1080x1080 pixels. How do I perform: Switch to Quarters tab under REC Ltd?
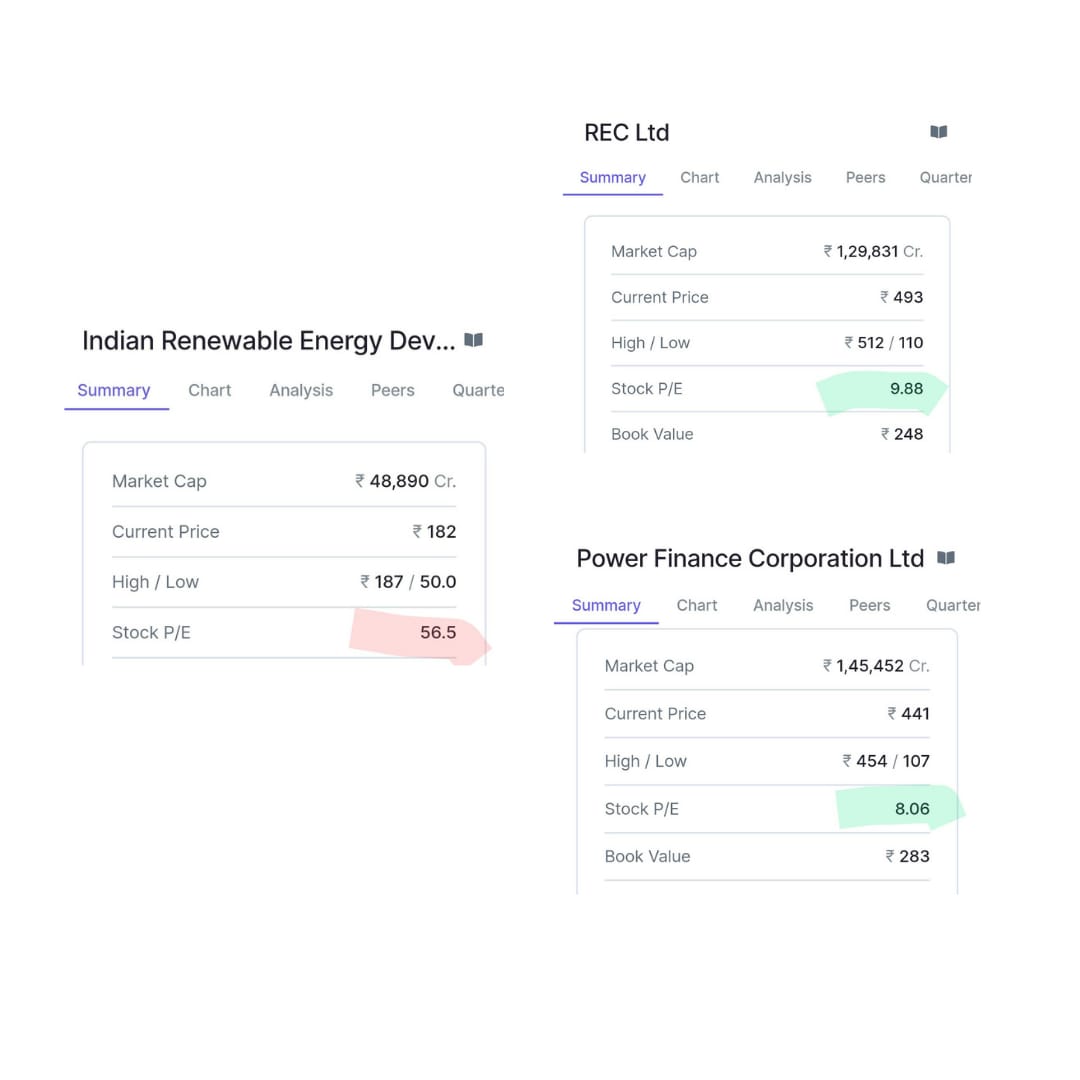click(x=945, y=177)
